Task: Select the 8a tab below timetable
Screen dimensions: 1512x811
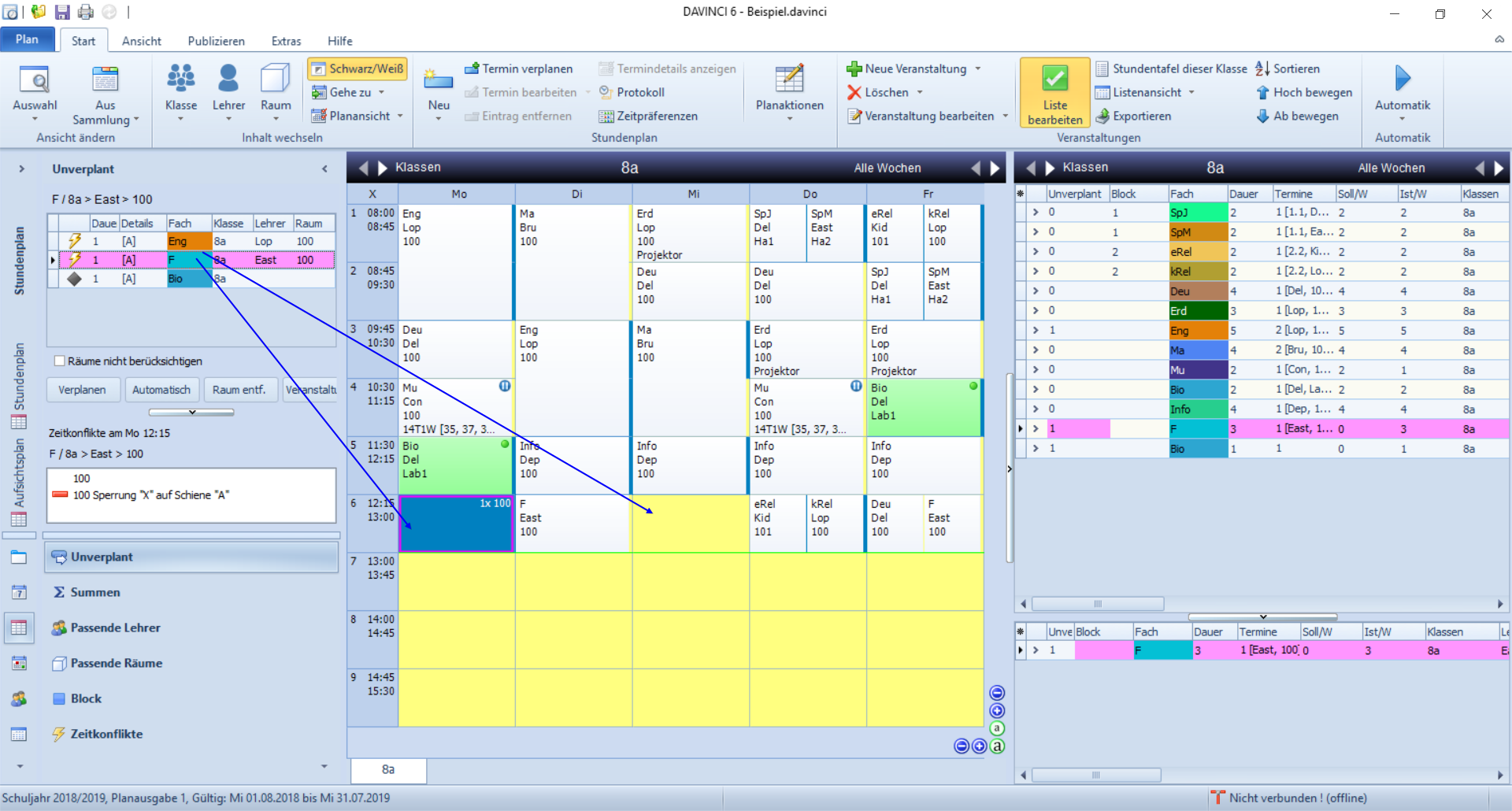Action: [x=388, y=769]
